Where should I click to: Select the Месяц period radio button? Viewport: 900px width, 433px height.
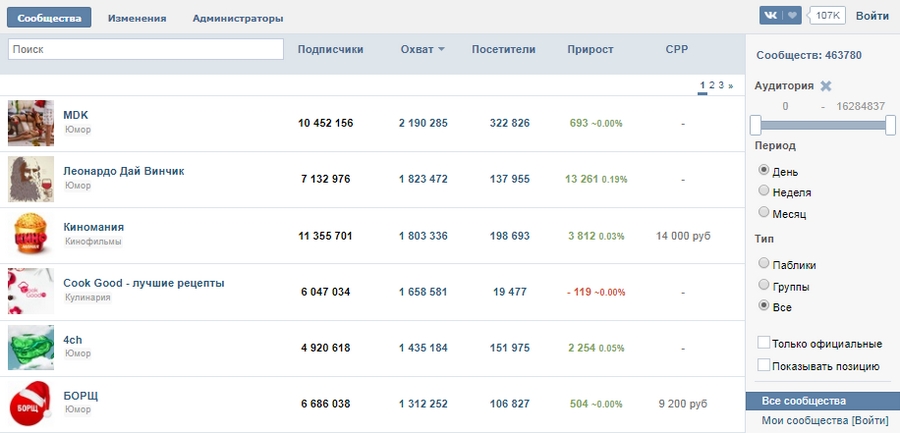tap(763, 212)
